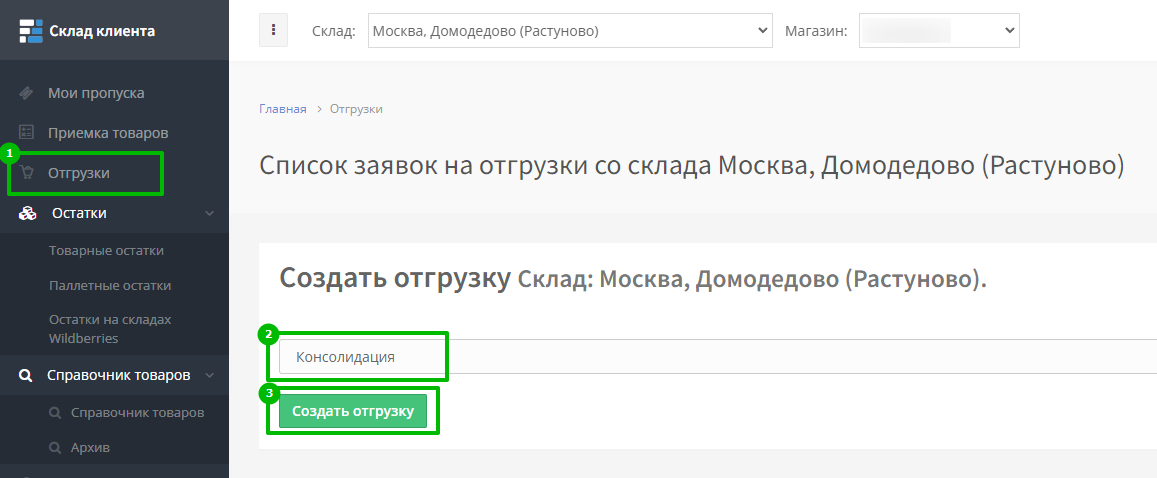Click the Консолидация shipment type field
The width and height of the screenshot is (1157, 478).
pyautogui.click(x=362, y=357)
